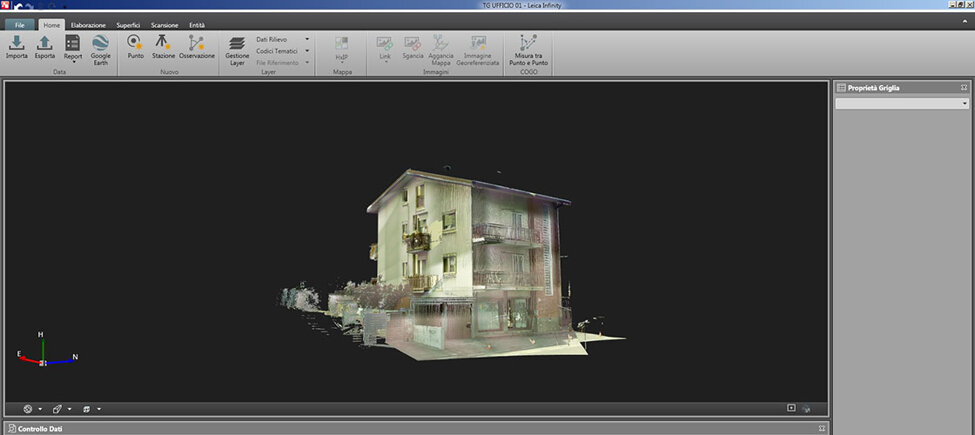This screenshot has height=435, width=975.
Task: Click the Proprietà Griglia panel grid icon
Action: click(841, 88)
